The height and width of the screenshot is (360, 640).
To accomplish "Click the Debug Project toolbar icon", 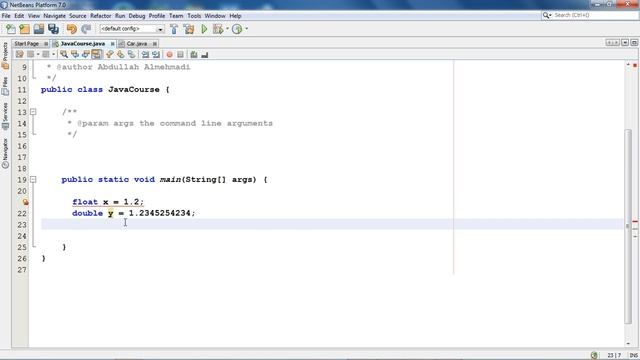I will pyautogui.click(x=218, y=29).
